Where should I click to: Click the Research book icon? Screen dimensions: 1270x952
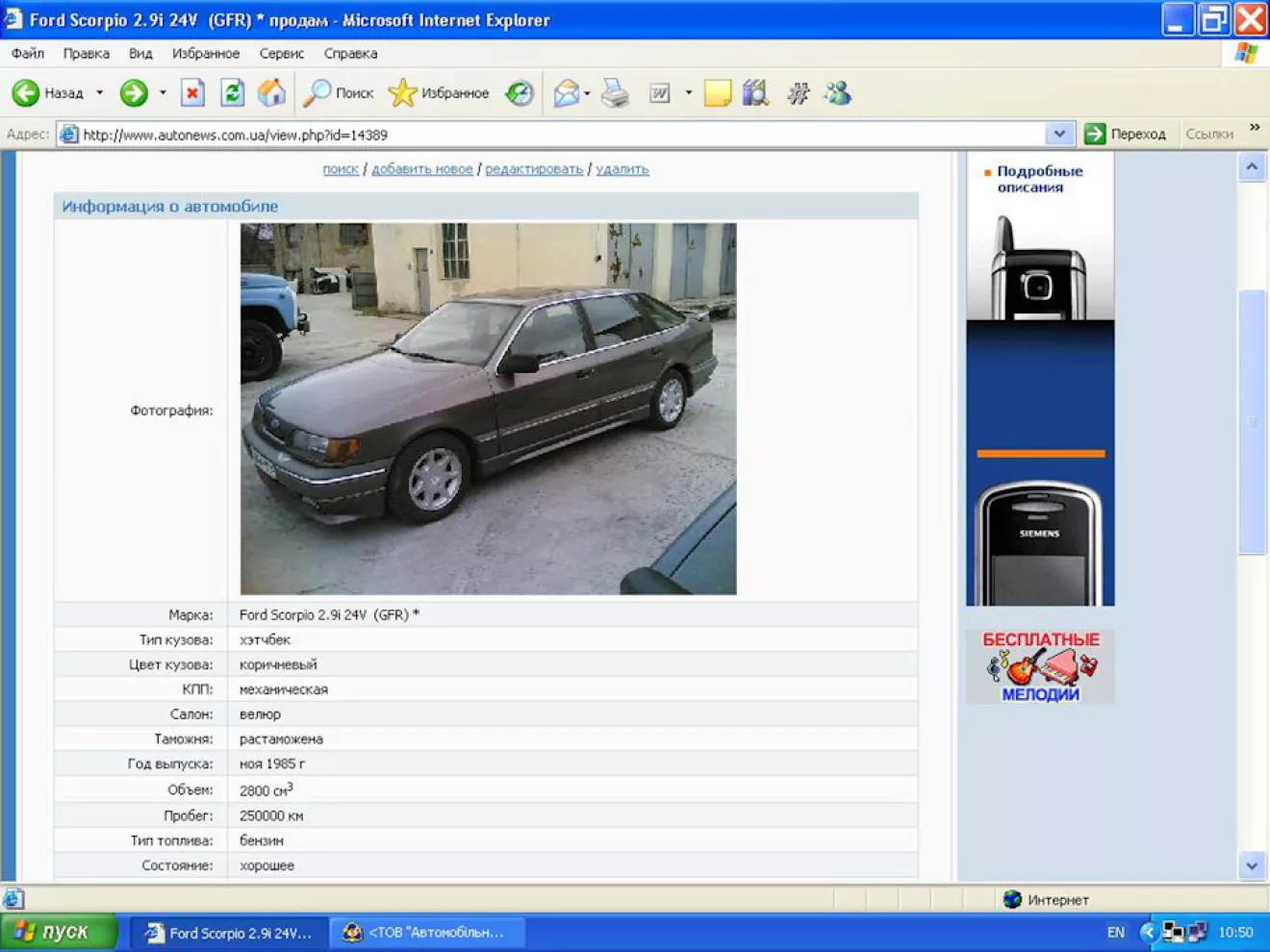[756, 93]
